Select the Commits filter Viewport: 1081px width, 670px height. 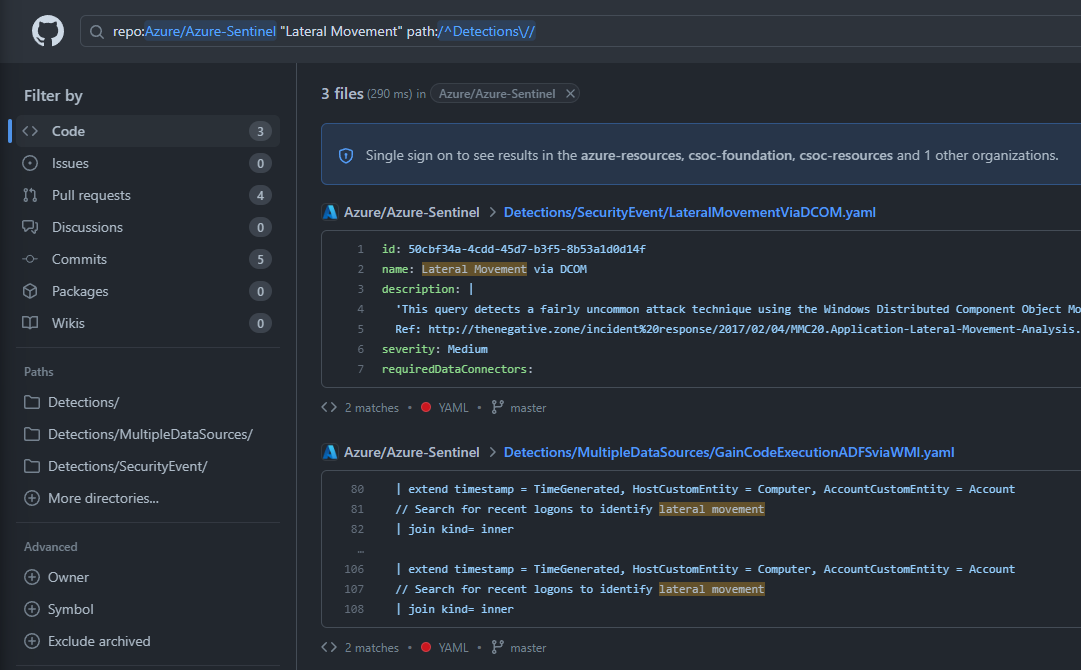(147, 259)
